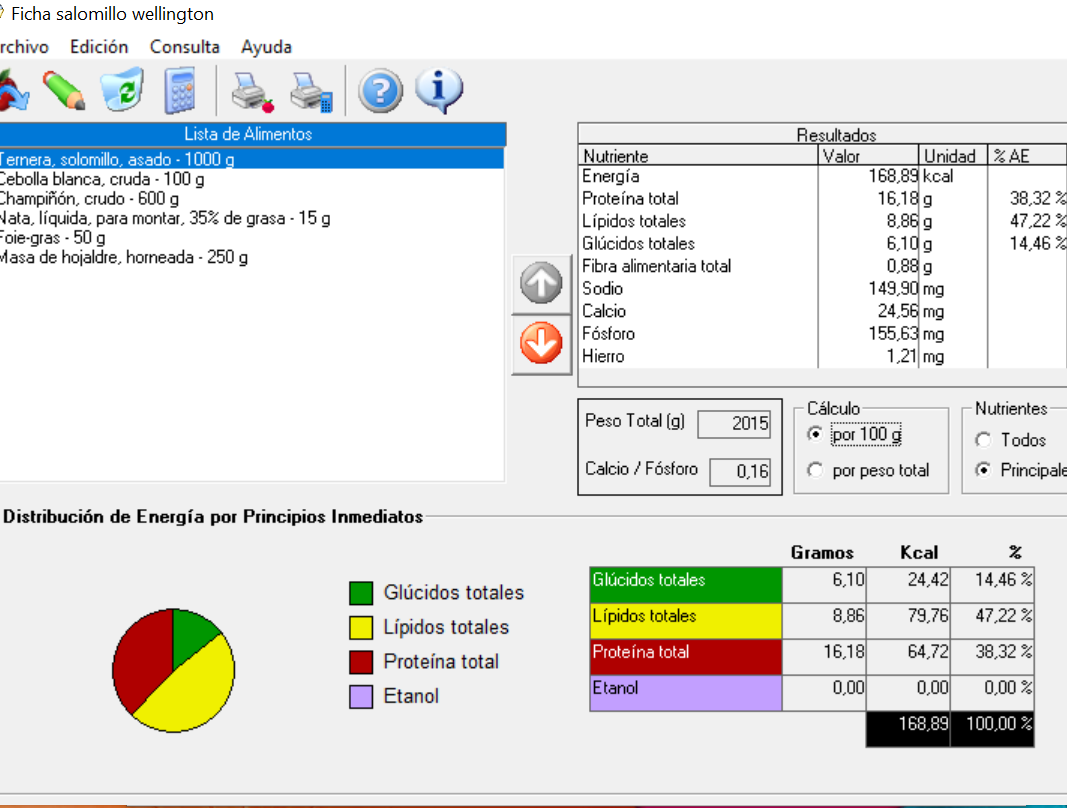The width and height of the screenshot is (1067, 808).
Task: Open the Ayuda menu
Action: point(266,47)
